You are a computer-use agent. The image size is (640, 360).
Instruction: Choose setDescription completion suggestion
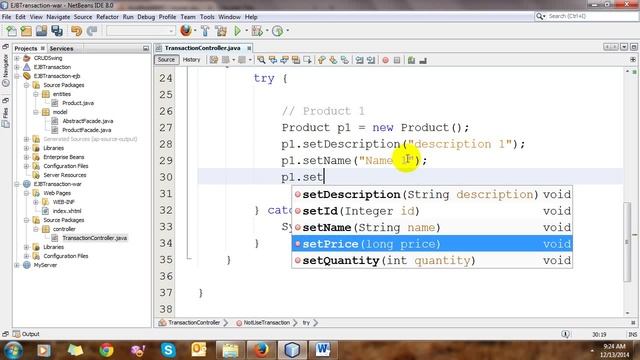tap(432, 194)
